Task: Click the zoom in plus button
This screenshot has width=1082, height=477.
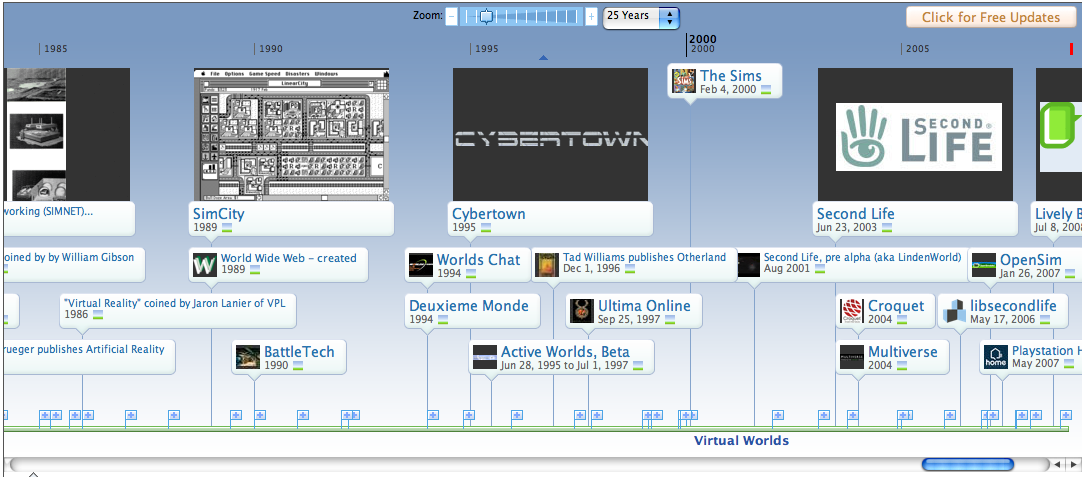Action: (x=591, y=17)
